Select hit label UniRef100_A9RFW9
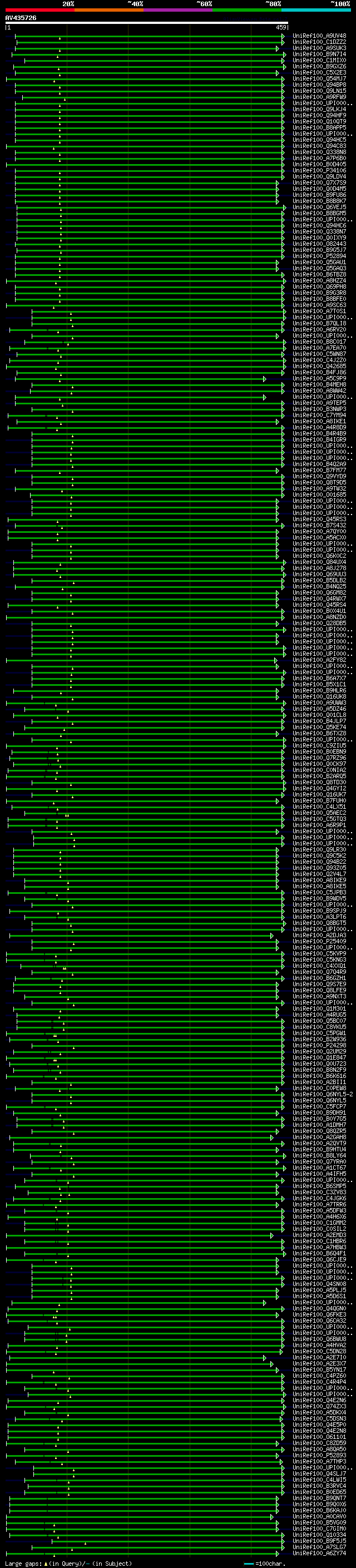The width and height of the screenshot is (356, 1568). (x=319, y=97)
